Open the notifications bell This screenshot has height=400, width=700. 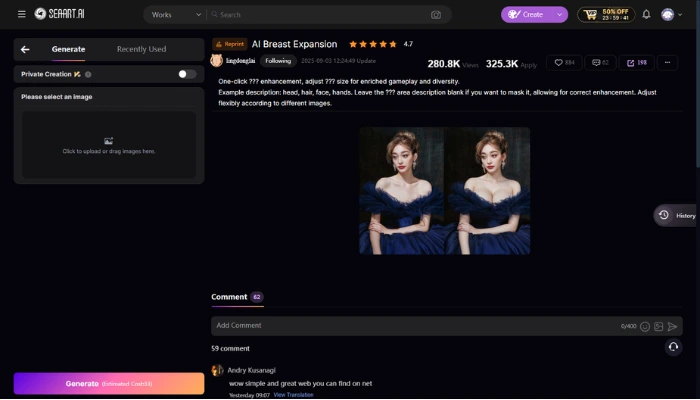click(x=646, y=14)
